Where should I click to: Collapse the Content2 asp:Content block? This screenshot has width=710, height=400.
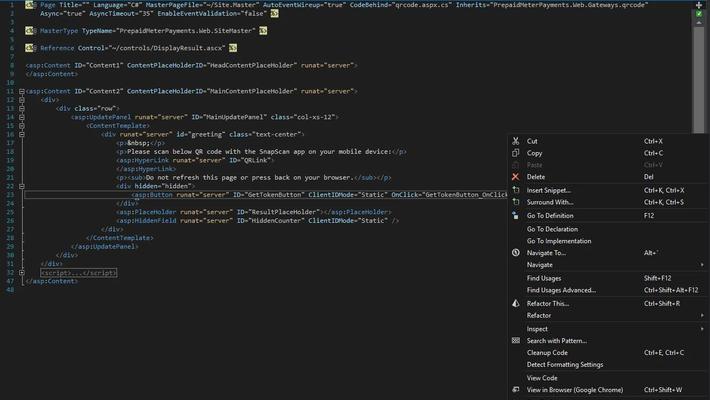tap(21, 91)
